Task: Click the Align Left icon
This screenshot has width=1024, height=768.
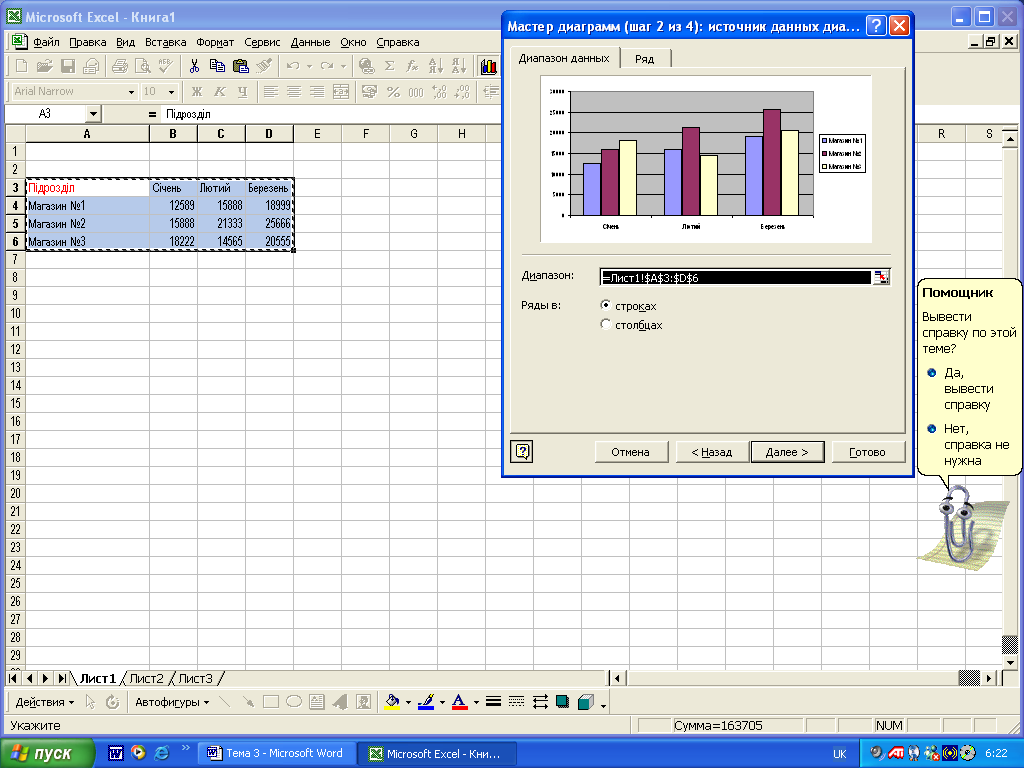Action: tap(270, 92)
